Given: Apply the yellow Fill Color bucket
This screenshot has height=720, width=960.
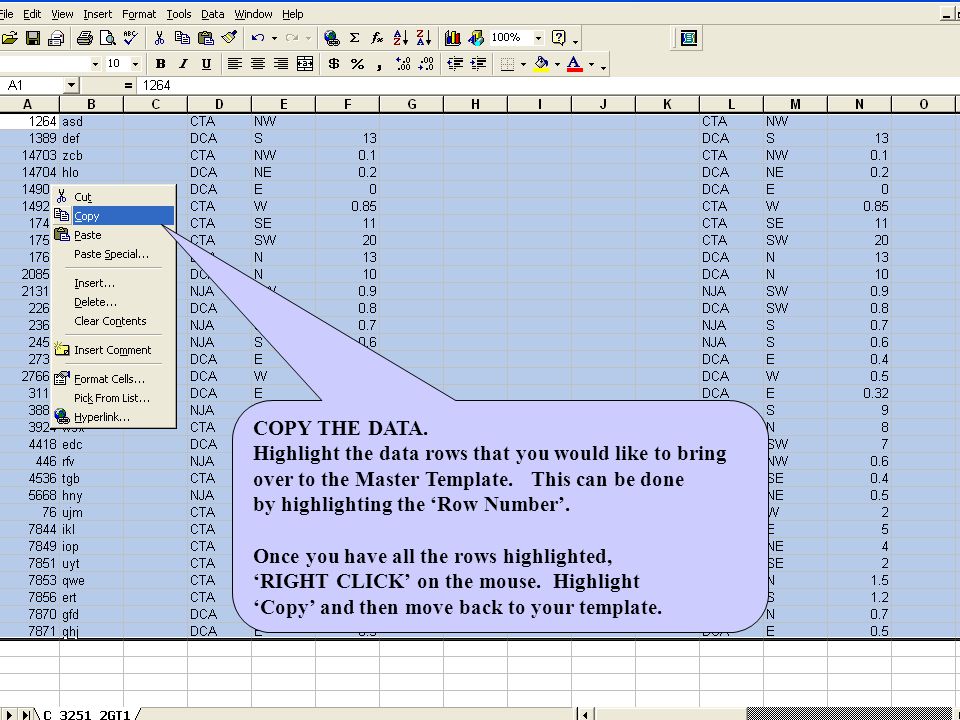Looking at the screenshot, I should [x=541, y=64].
